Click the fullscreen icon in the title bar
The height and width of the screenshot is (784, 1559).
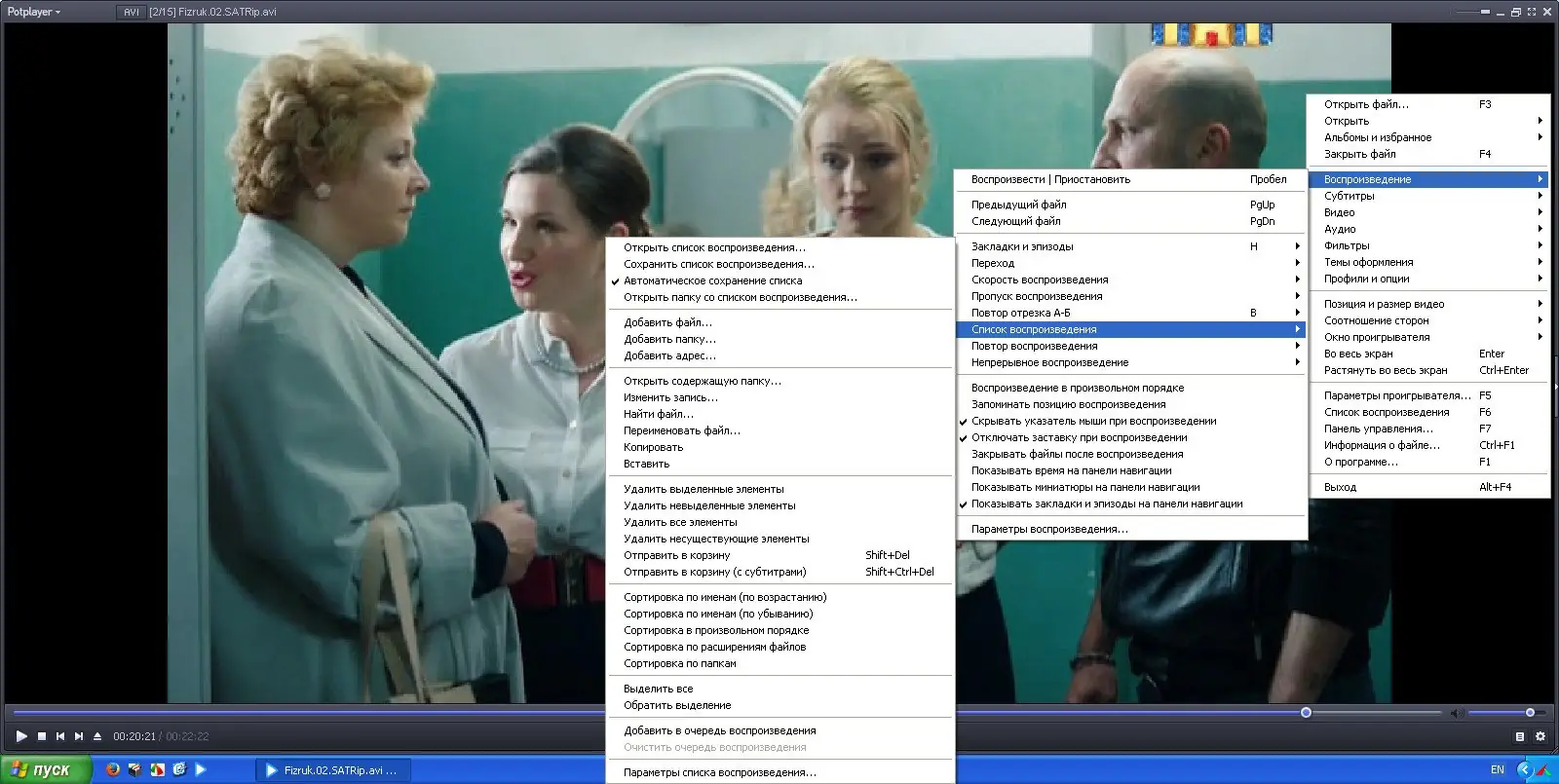[1532, 12]
